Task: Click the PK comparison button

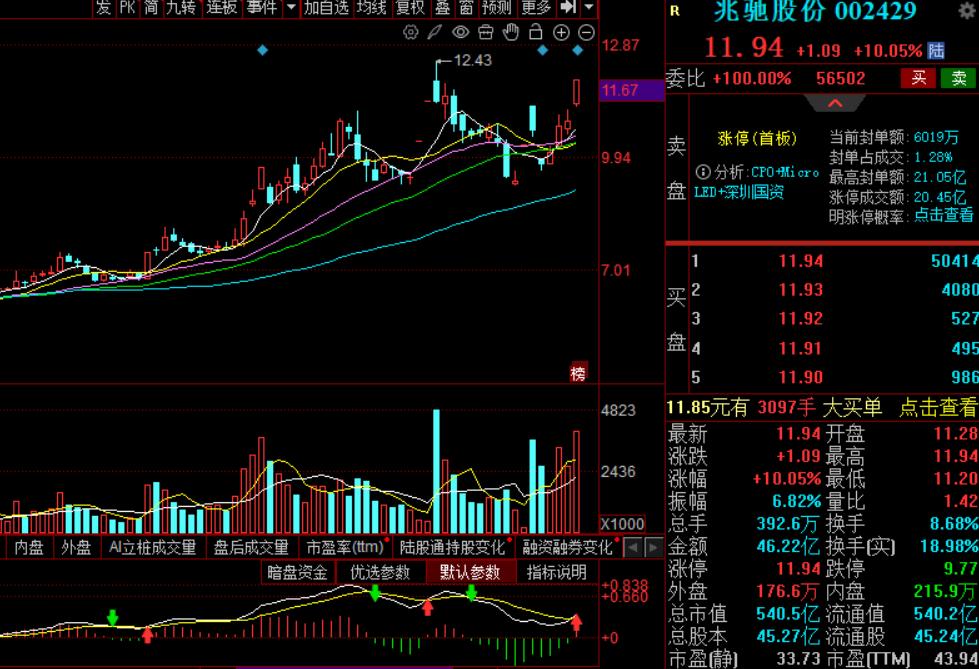Action: pyautogui.click(x=127, y=7)
